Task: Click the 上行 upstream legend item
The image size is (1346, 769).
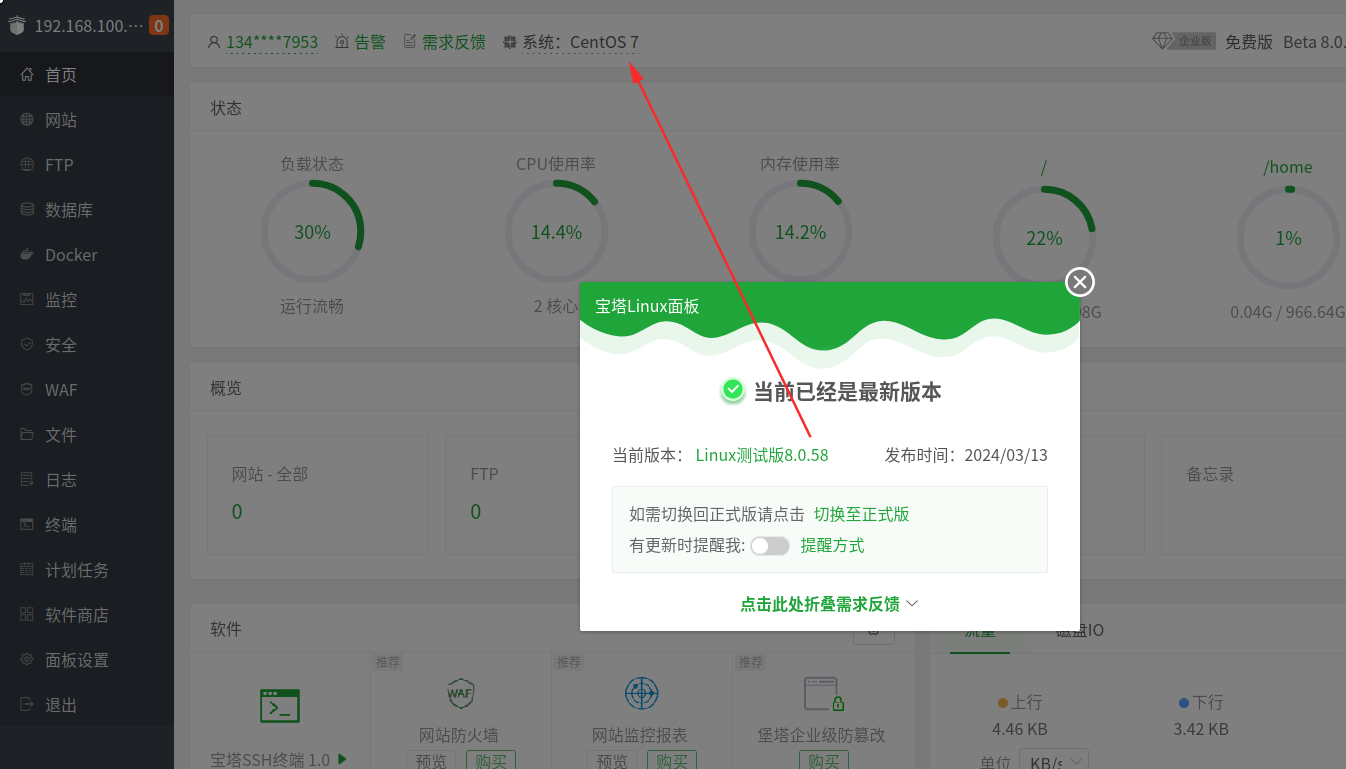Action: (1020, 702)
